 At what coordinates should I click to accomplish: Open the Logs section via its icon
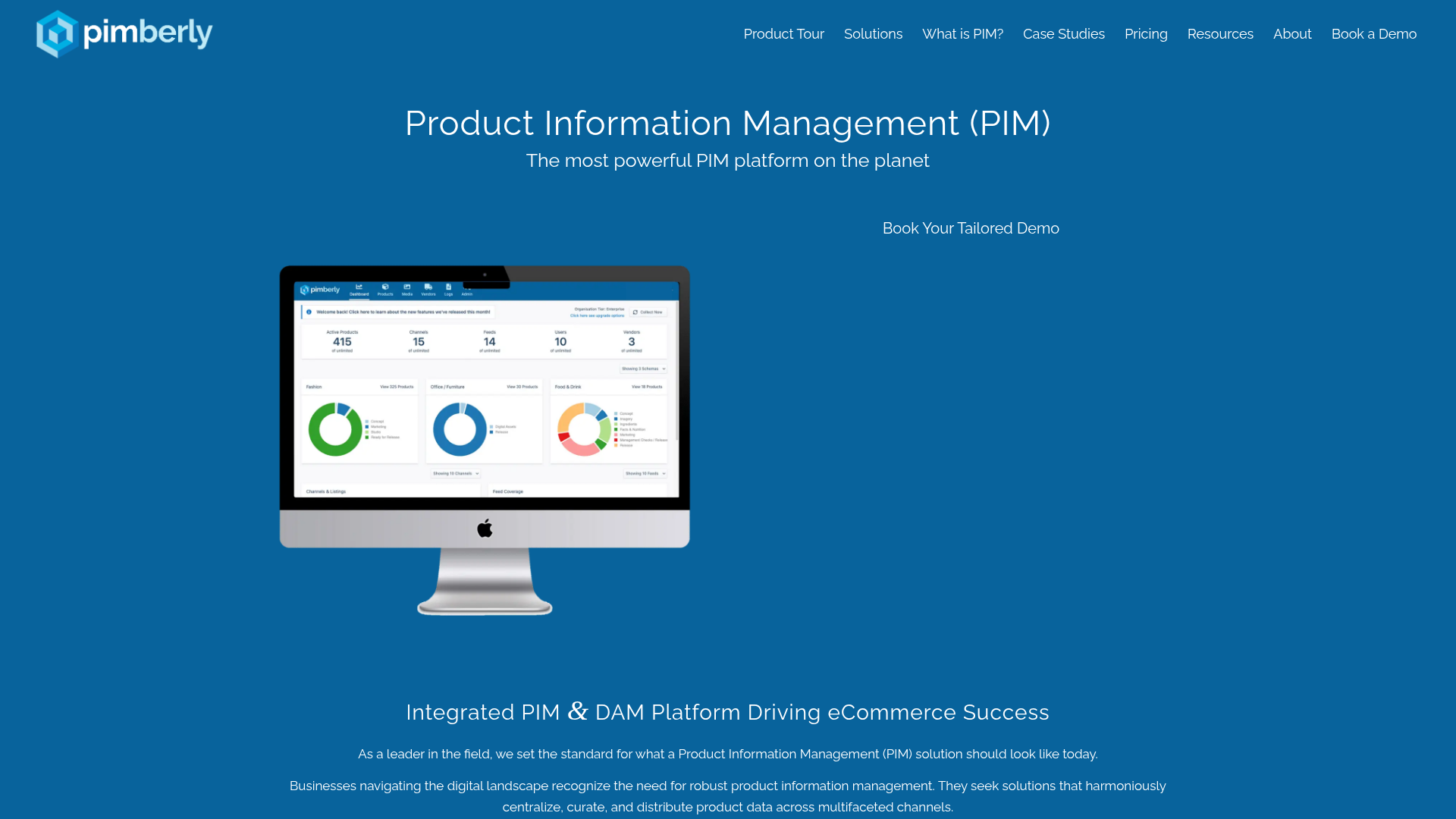tap(448, 290)
